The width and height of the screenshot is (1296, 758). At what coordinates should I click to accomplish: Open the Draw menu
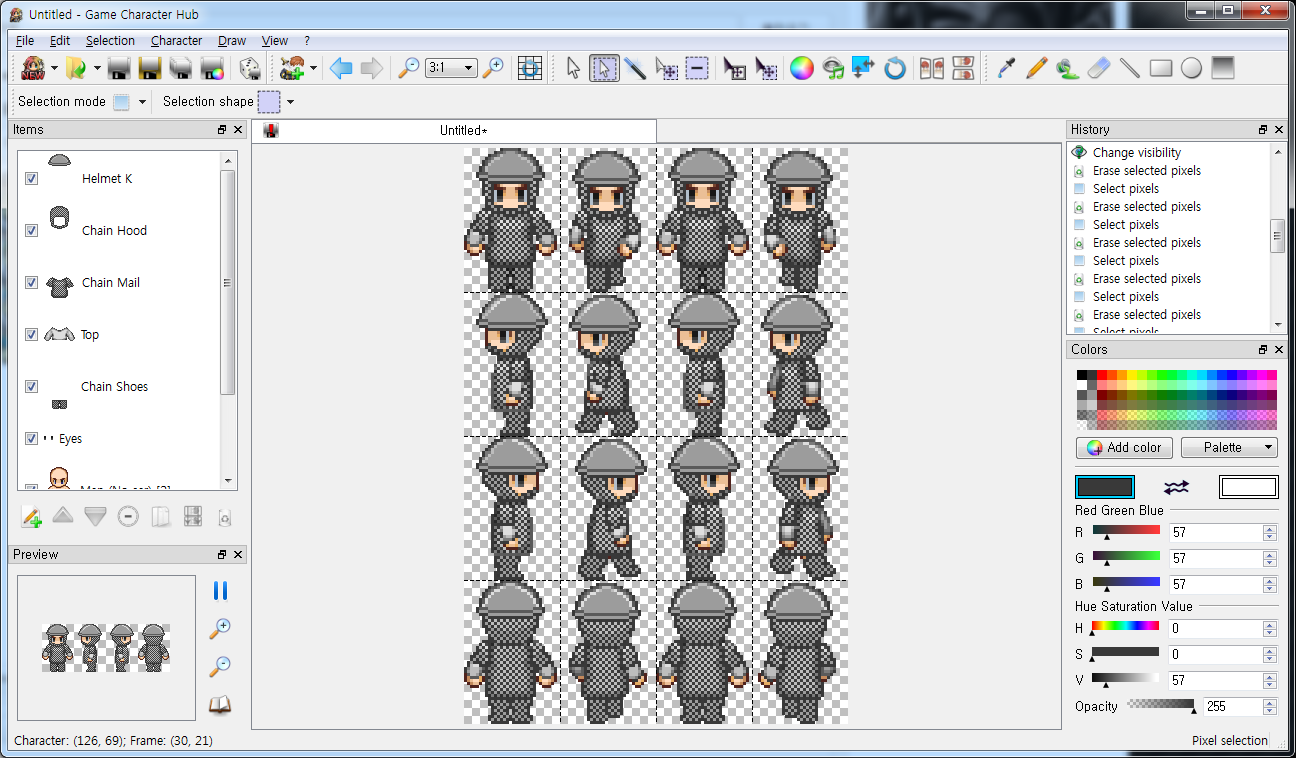pyautogui.click(x=232, y=41)
